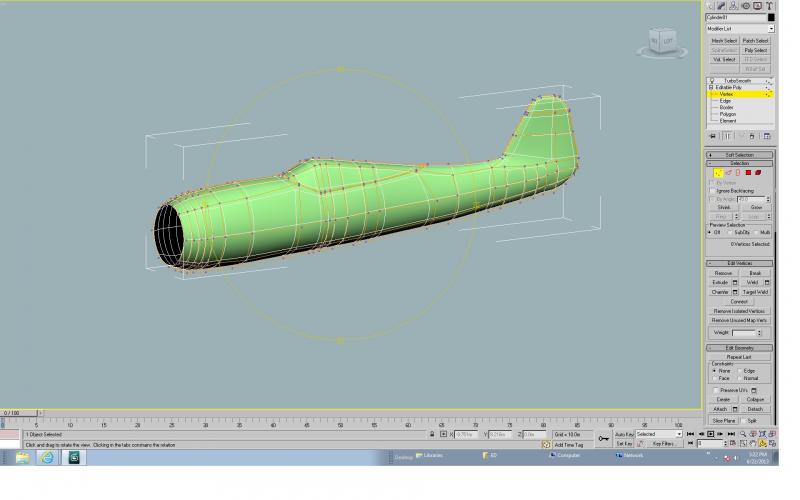Select TurboSmooth in the modifier stack
The image size is (800, 500).
coord(737,81)
